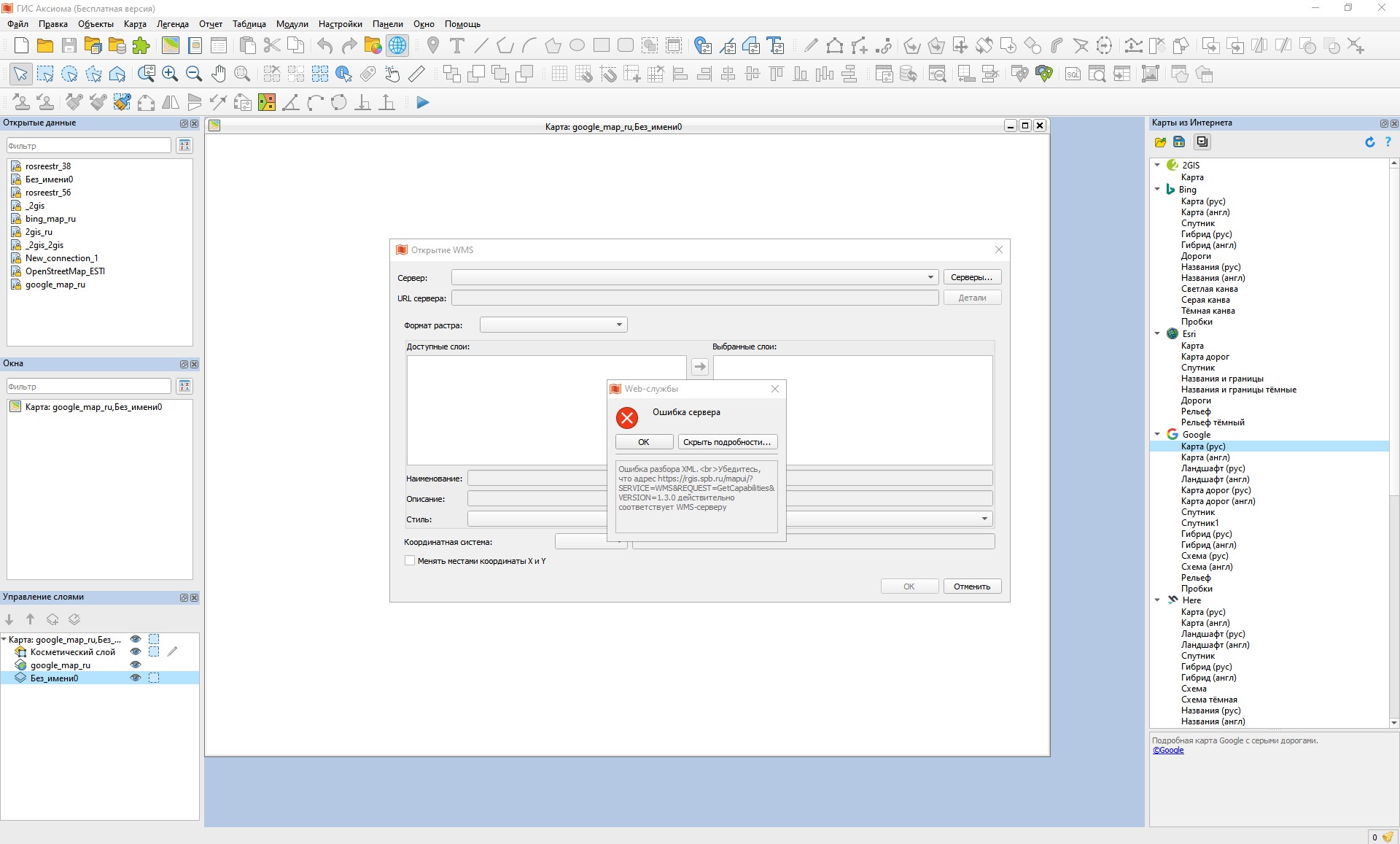This screenshot has height=844, width=1400.
Task: Open the Сервер dropdown list
Action: click(x=930, y=277)
